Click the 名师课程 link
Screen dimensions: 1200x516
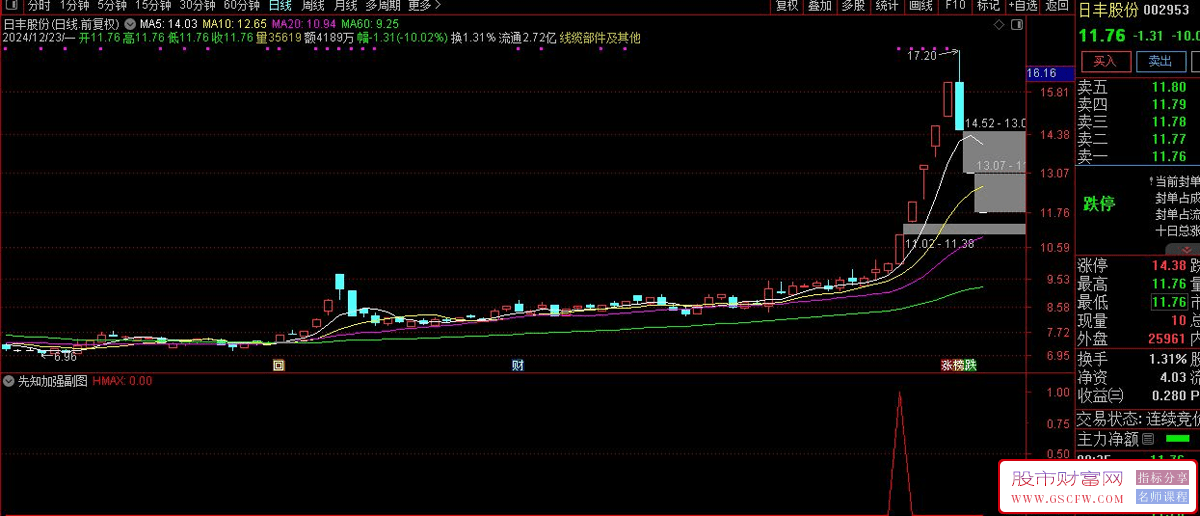[x=1164, y=496]
